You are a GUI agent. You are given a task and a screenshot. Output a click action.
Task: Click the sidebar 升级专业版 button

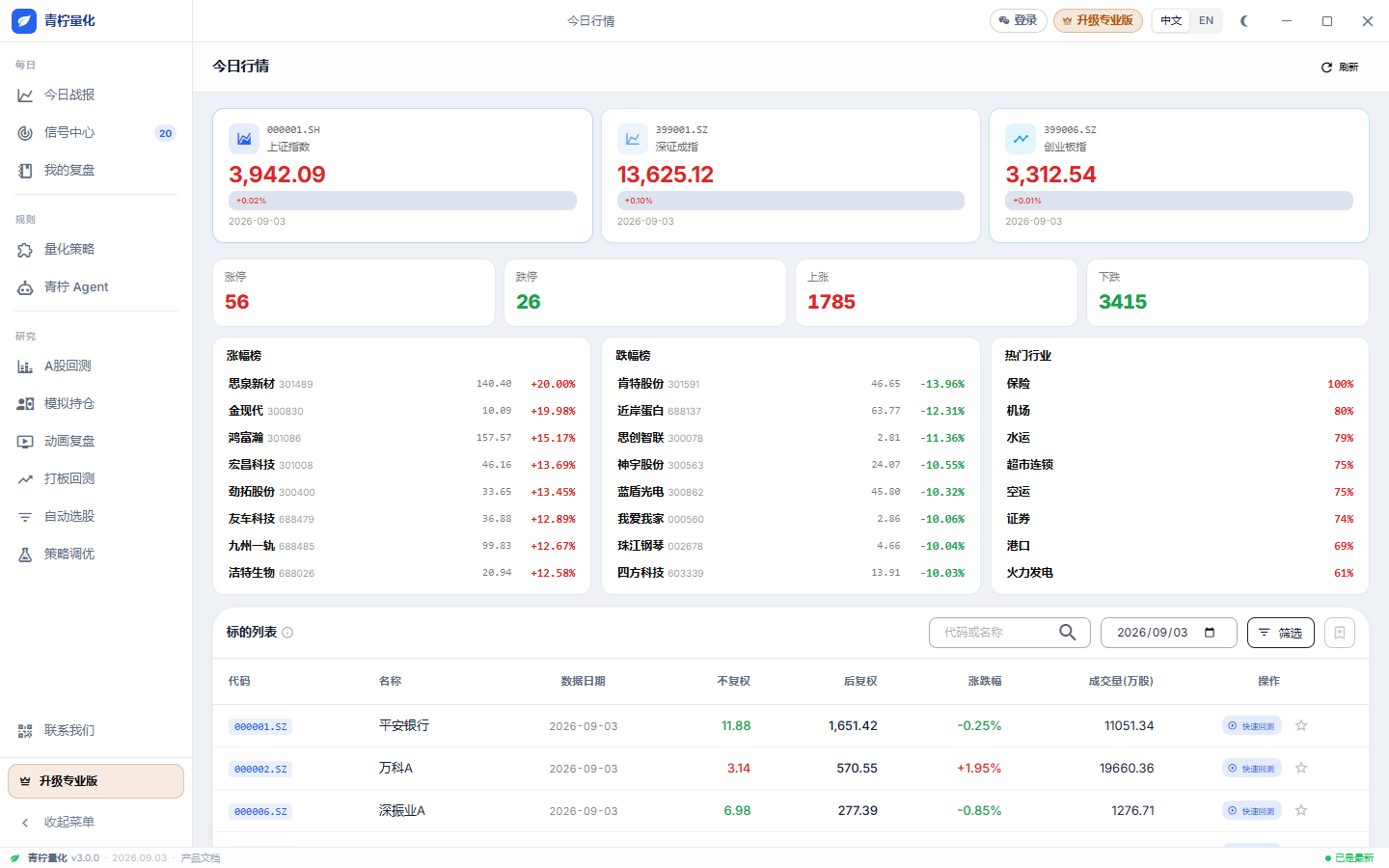tap(95, 781)
